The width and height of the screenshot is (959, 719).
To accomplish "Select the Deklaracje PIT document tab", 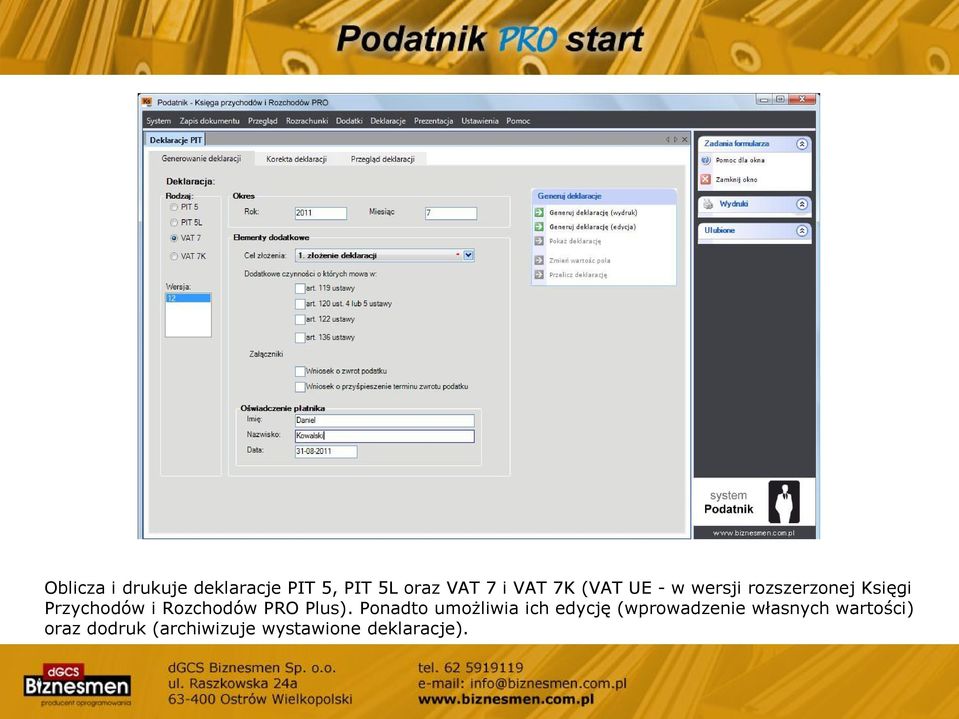I will coord(176,140).
